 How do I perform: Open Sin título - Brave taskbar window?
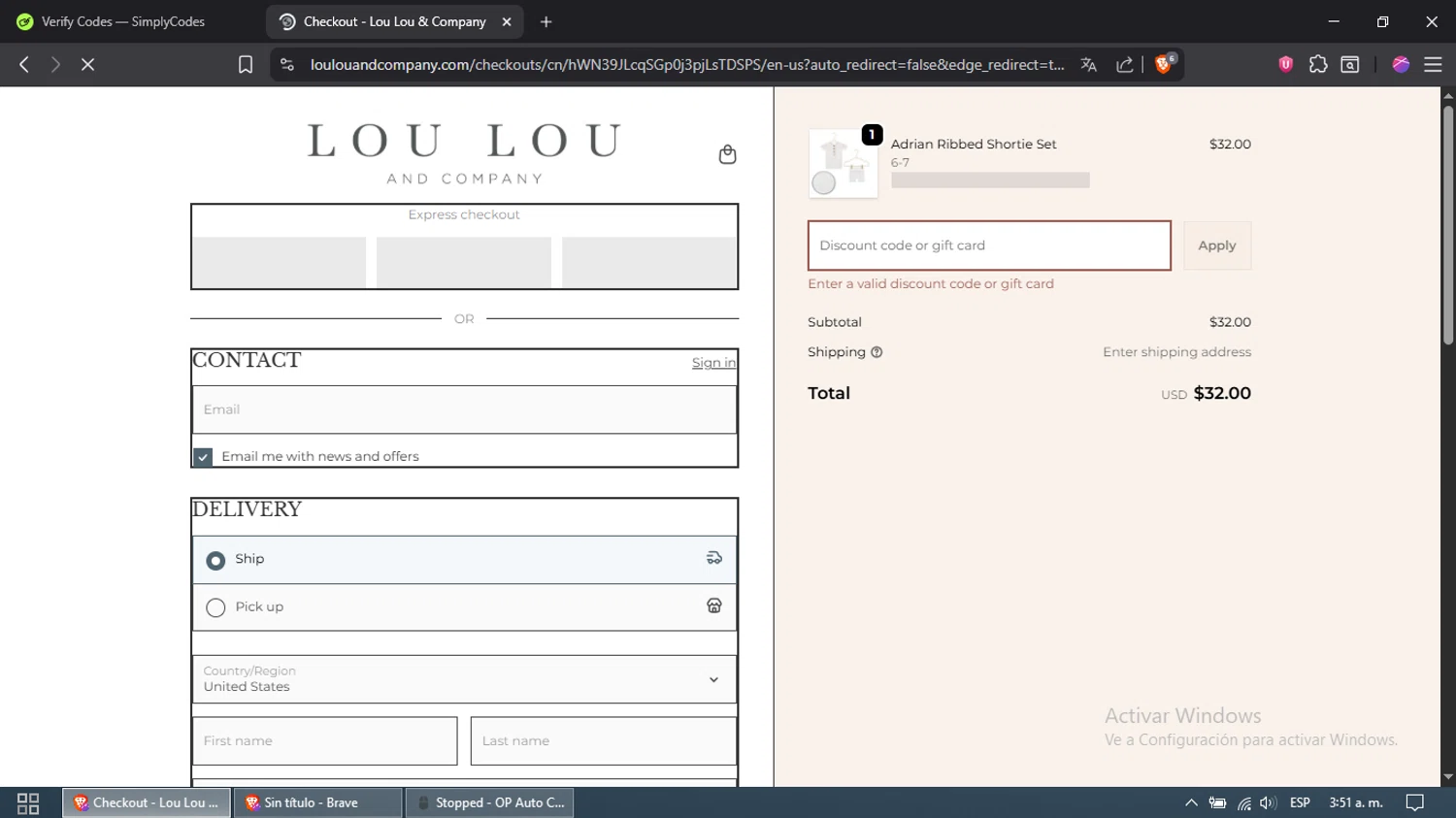(317, 802)
